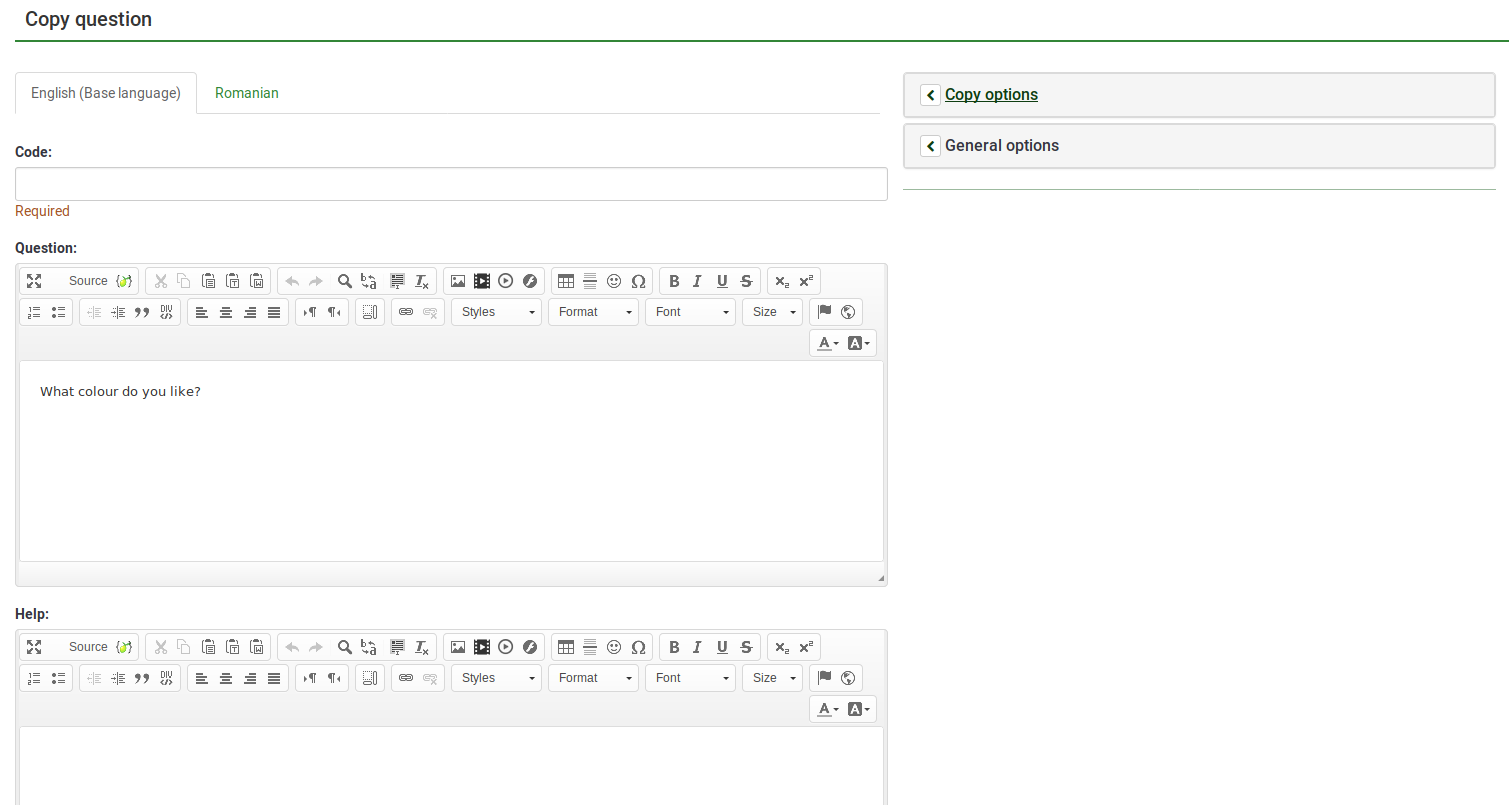Click block quote icon in Question editor
The width and height of the screenshot is (1509, 805).
142,312
